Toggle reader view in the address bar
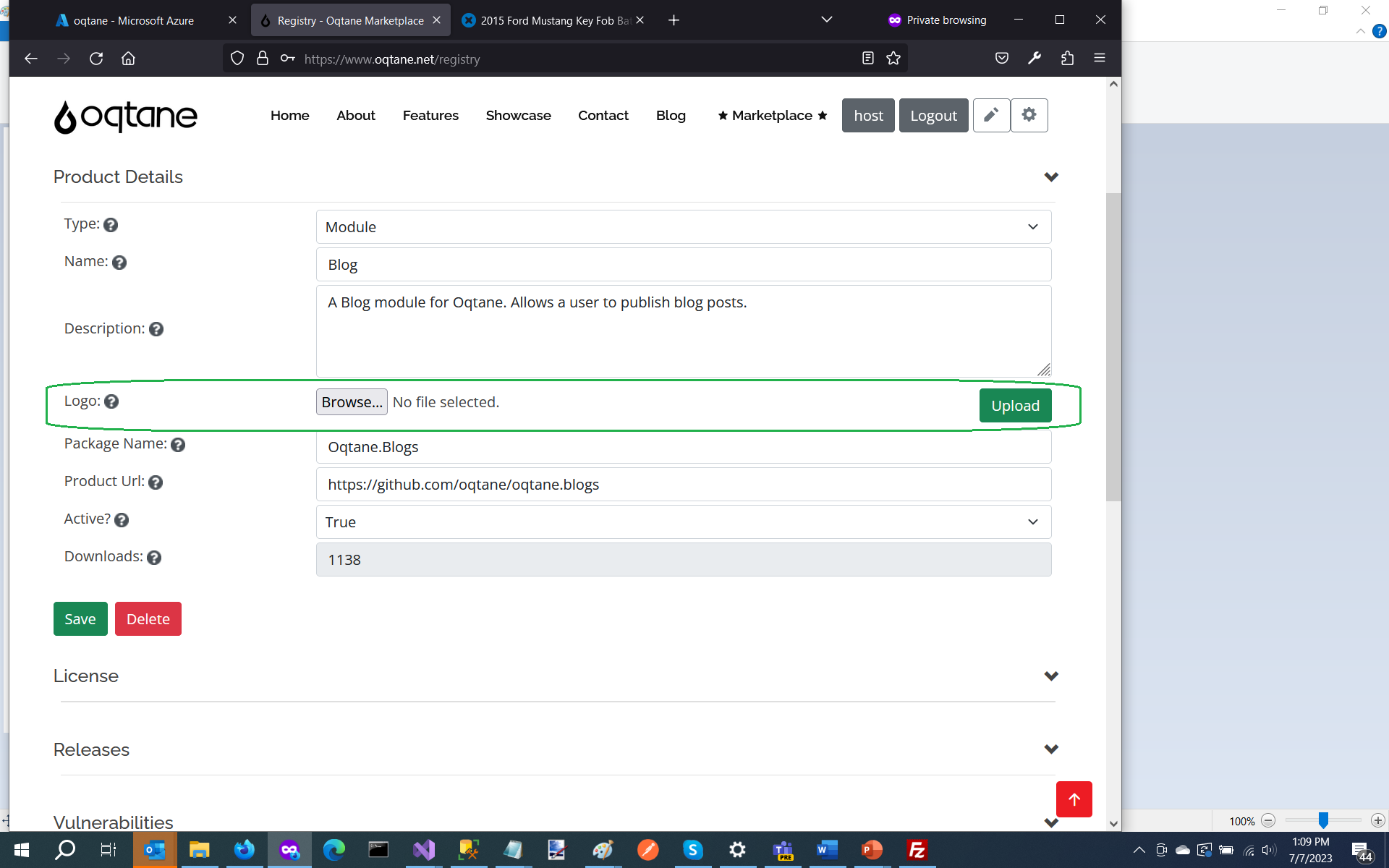 [x=868, y=58]
